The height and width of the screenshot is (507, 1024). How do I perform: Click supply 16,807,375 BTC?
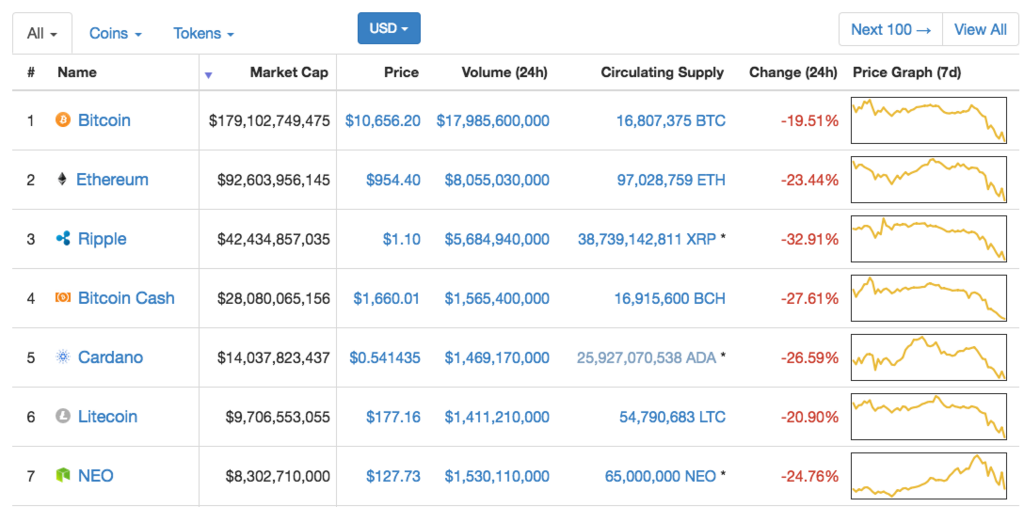tap(671, 121)
